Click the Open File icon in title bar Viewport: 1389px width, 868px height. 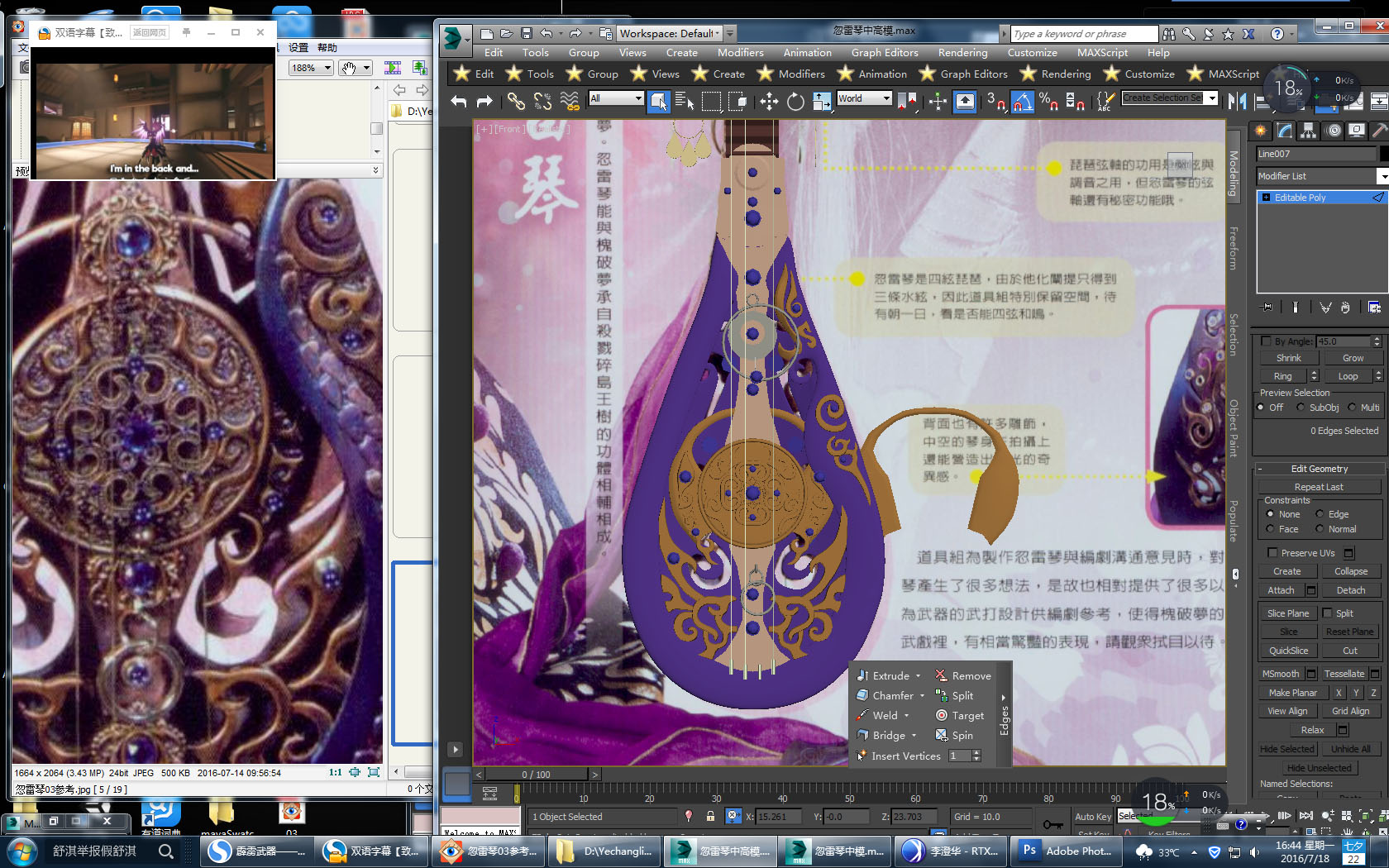(506, 33)
